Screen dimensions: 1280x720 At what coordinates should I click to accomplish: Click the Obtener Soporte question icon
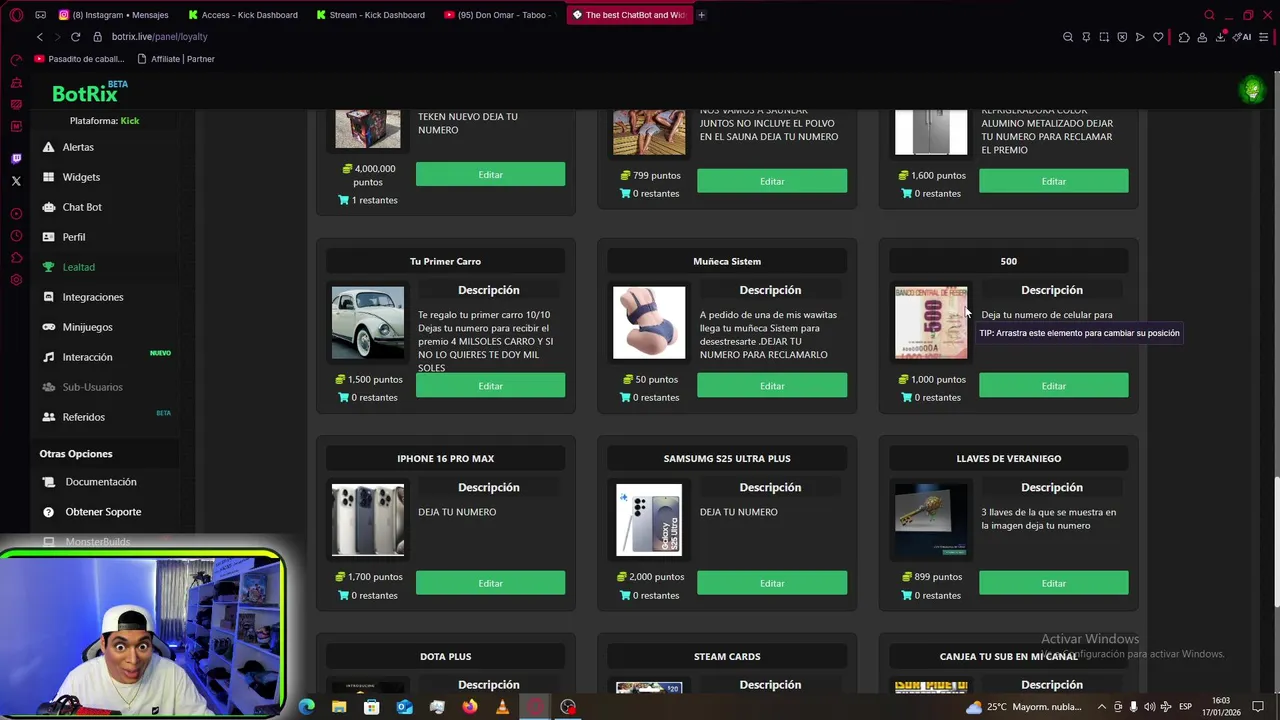(48, 512)
